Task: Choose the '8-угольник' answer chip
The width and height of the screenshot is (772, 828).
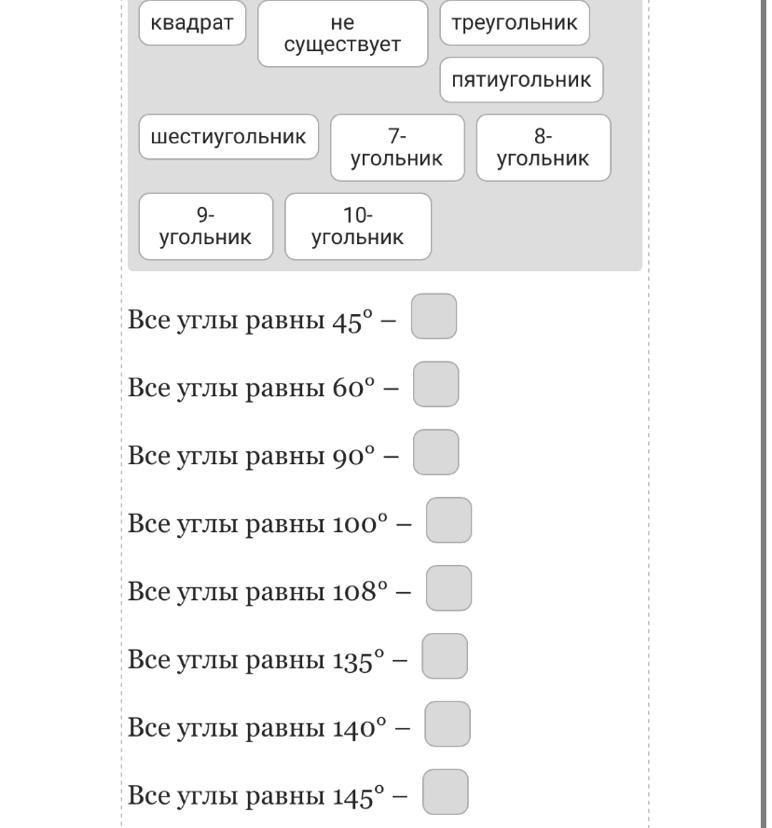Action: [543, 148]
